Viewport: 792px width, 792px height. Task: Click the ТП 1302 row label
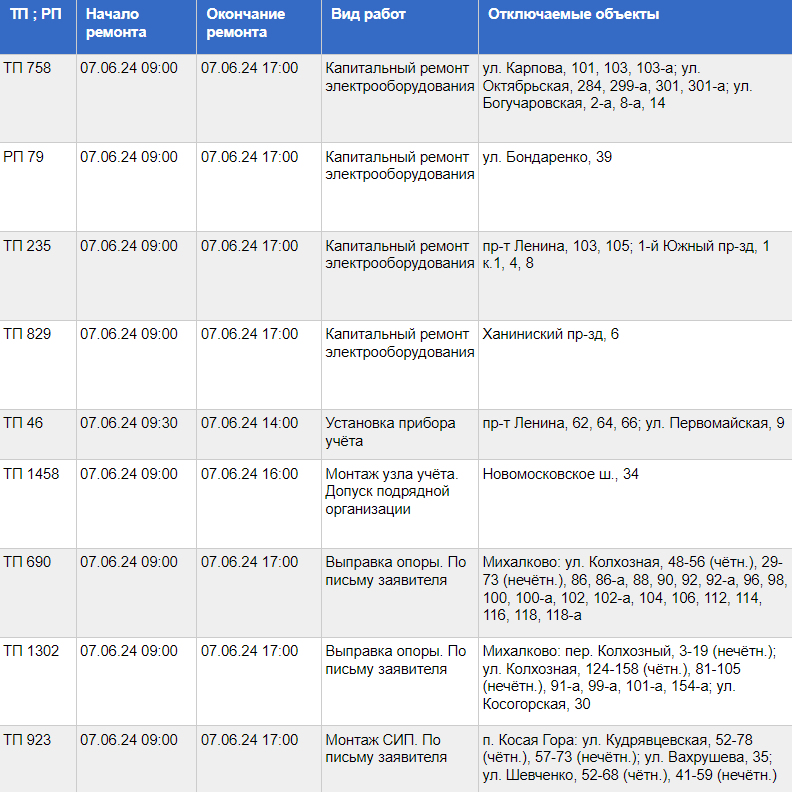[31, 651]
